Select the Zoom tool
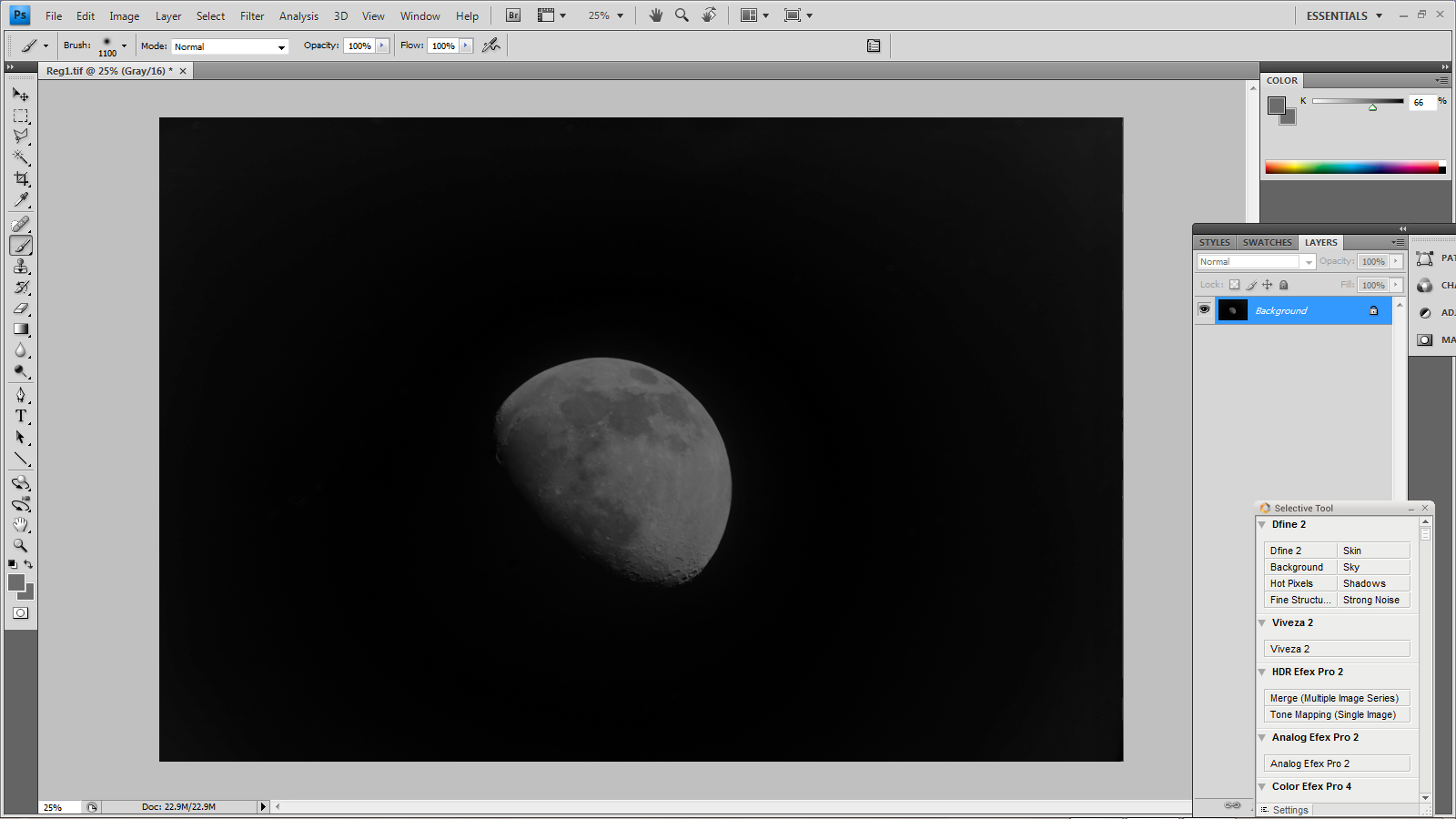The width and height of the screenshot is (1456, 819). [x=21, y=545]
